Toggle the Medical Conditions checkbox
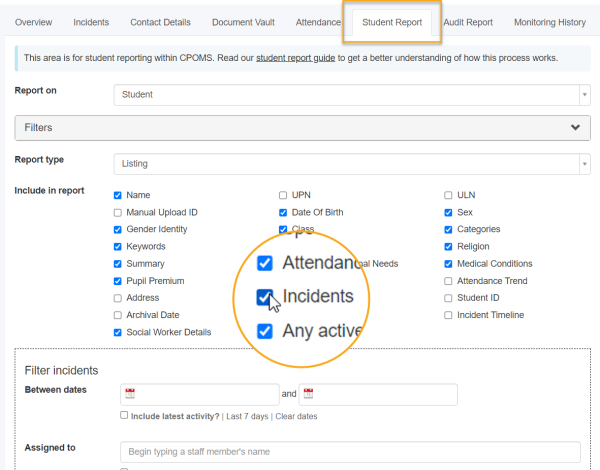600x470 pixels. (x=448, y=264)
